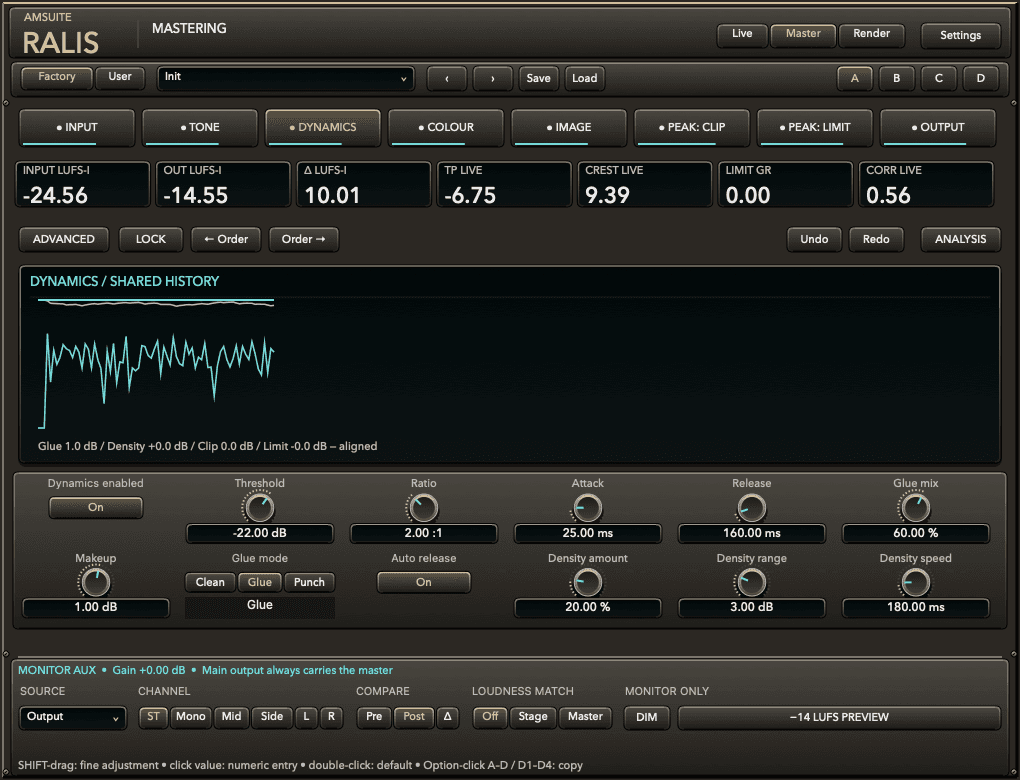
Task: Switch to Render mode
Action: pyautogui.click(x=871, y=34)
